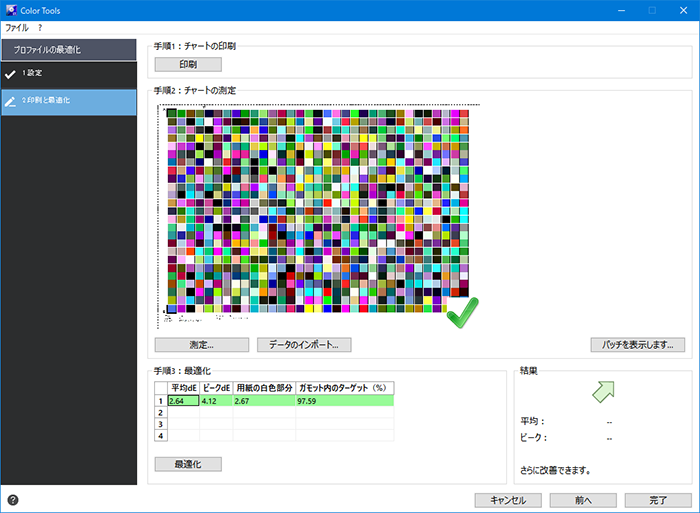Click the さらに改善できます。 message
The height and width of the screenshot is (513, 700).
point(556,471)
